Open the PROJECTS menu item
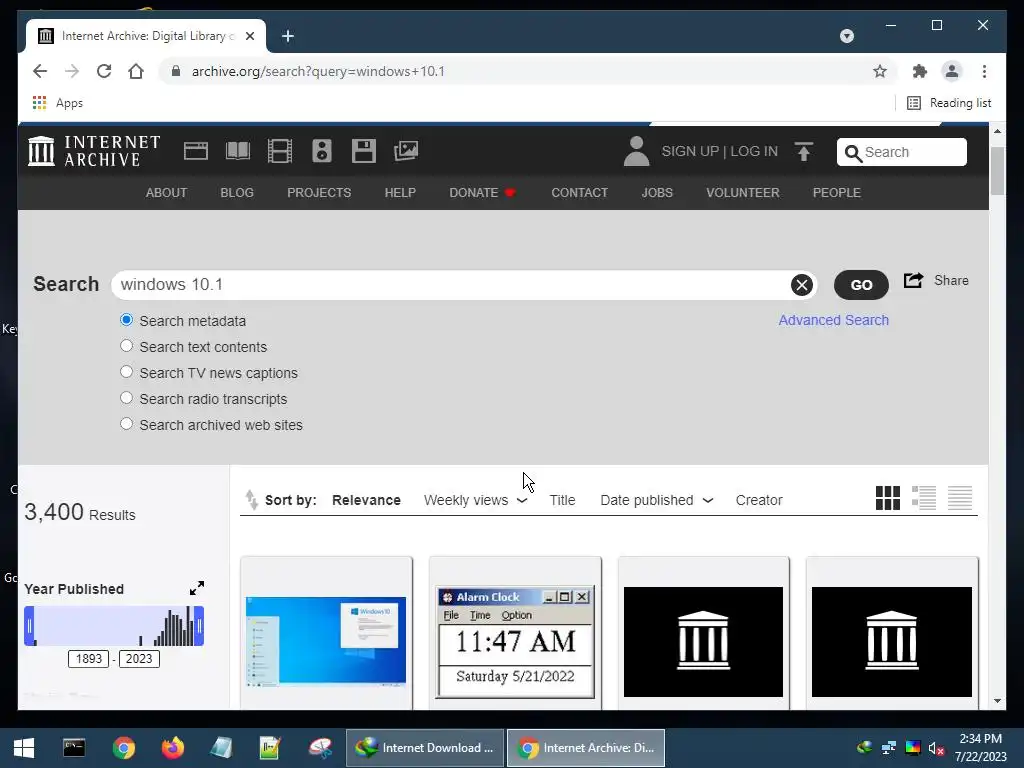 point(319,193)
